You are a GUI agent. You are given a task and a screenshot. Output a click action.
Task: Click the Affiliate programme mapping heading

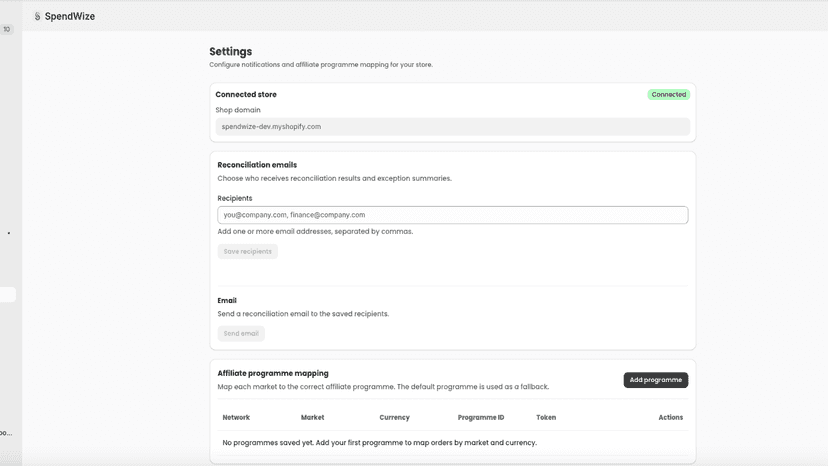pyautogui.click(x=273, y=373)
